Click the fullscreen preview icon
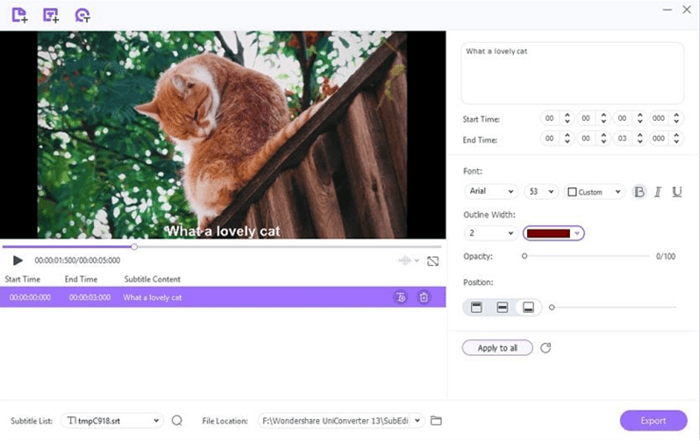This screenshot has height=441, width=700. [433, 261]
